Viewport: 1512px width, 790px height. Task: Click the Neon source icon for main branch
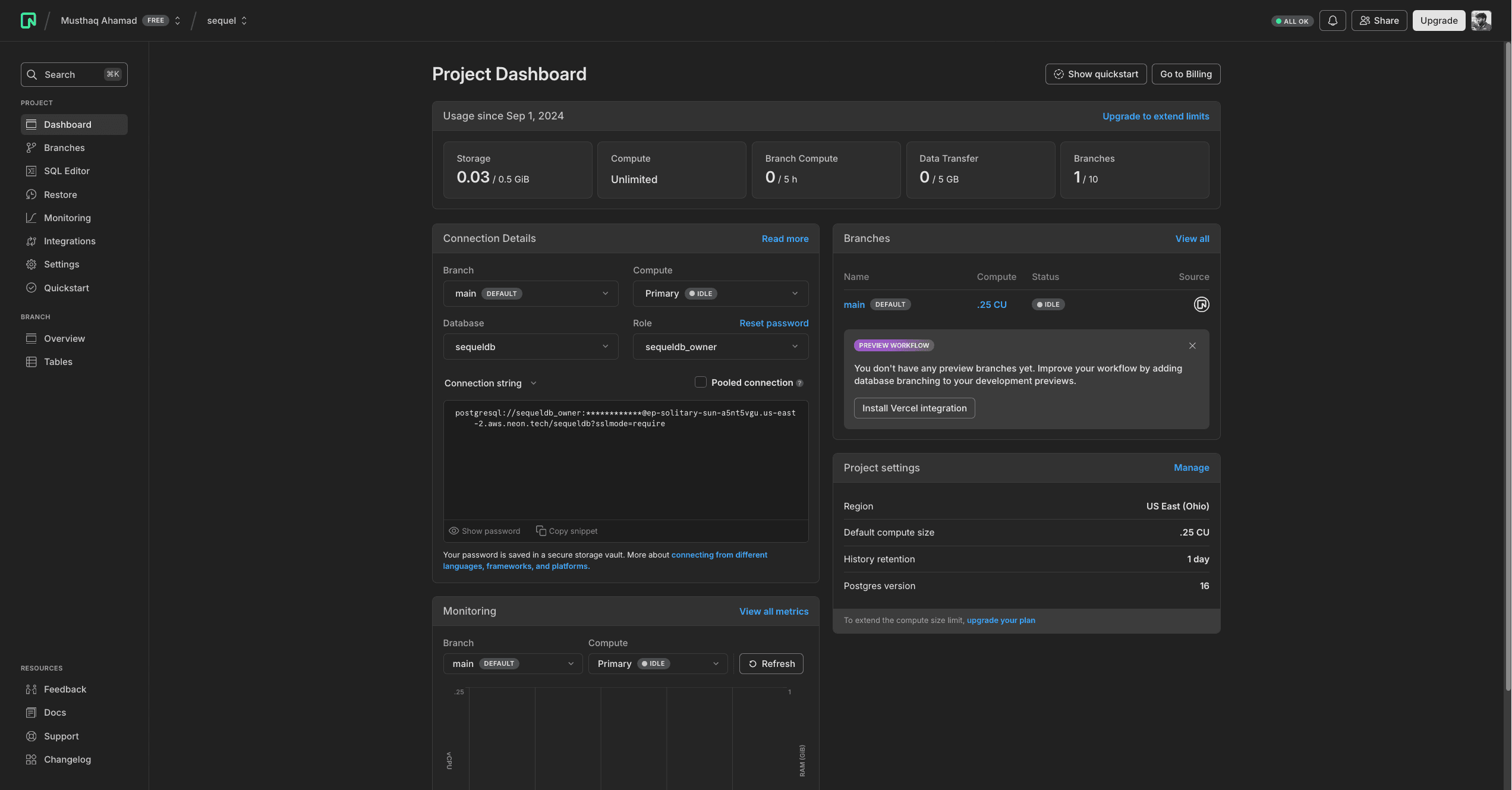1201,304
